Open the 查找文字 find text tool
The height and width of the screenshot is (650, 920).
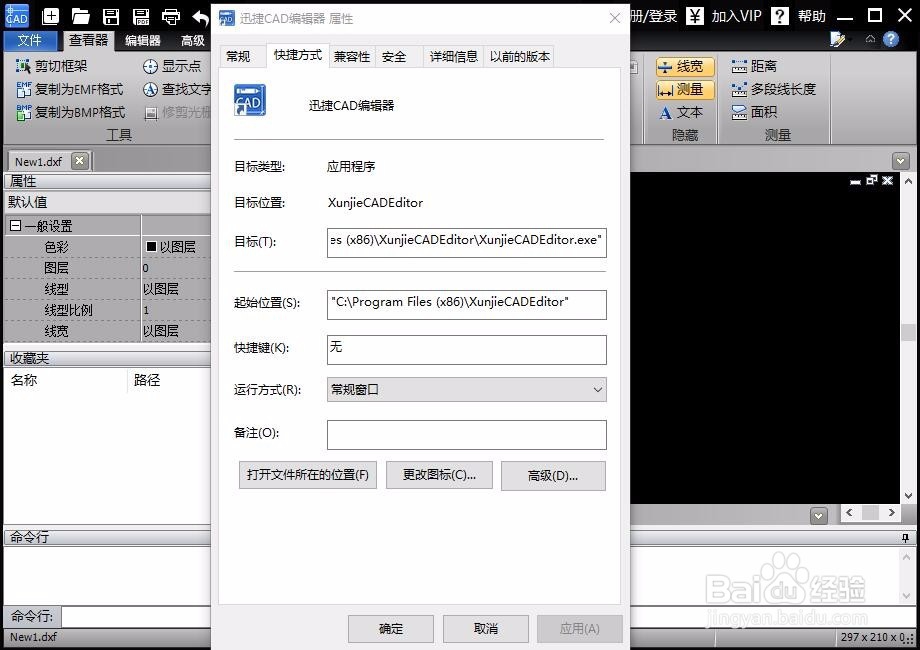(177, 89)
